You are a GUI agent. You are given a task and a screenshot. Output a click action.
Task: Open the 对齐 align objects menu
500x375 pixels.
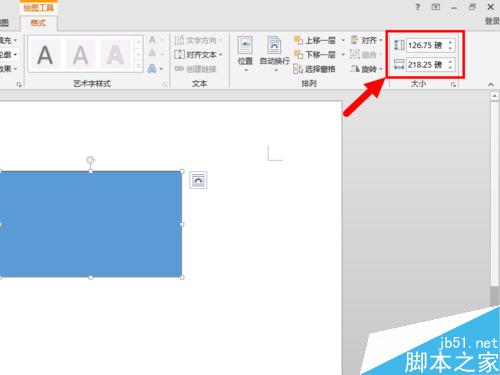point(367,40)
